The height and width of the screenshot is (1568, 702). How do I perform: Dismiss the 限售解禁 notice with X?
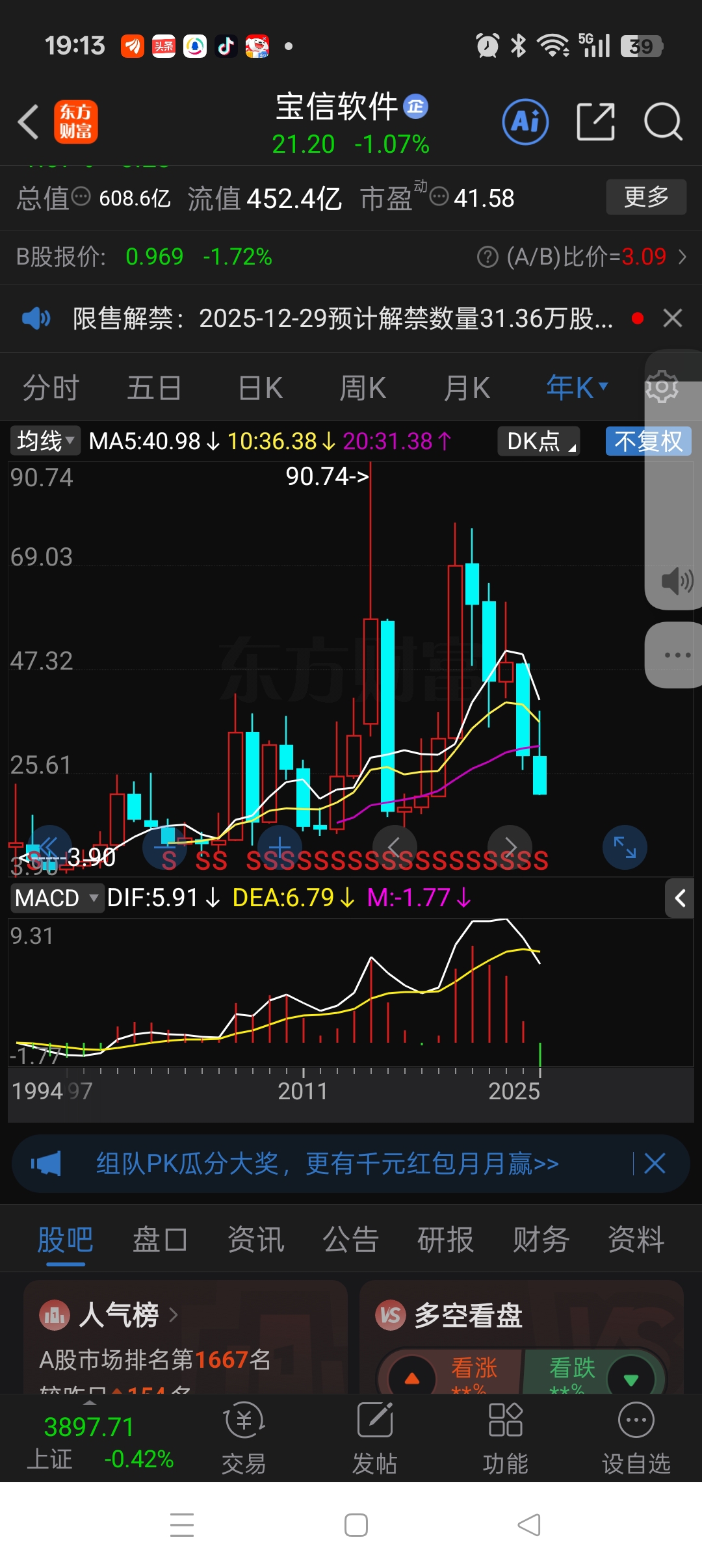click(673, 319)
